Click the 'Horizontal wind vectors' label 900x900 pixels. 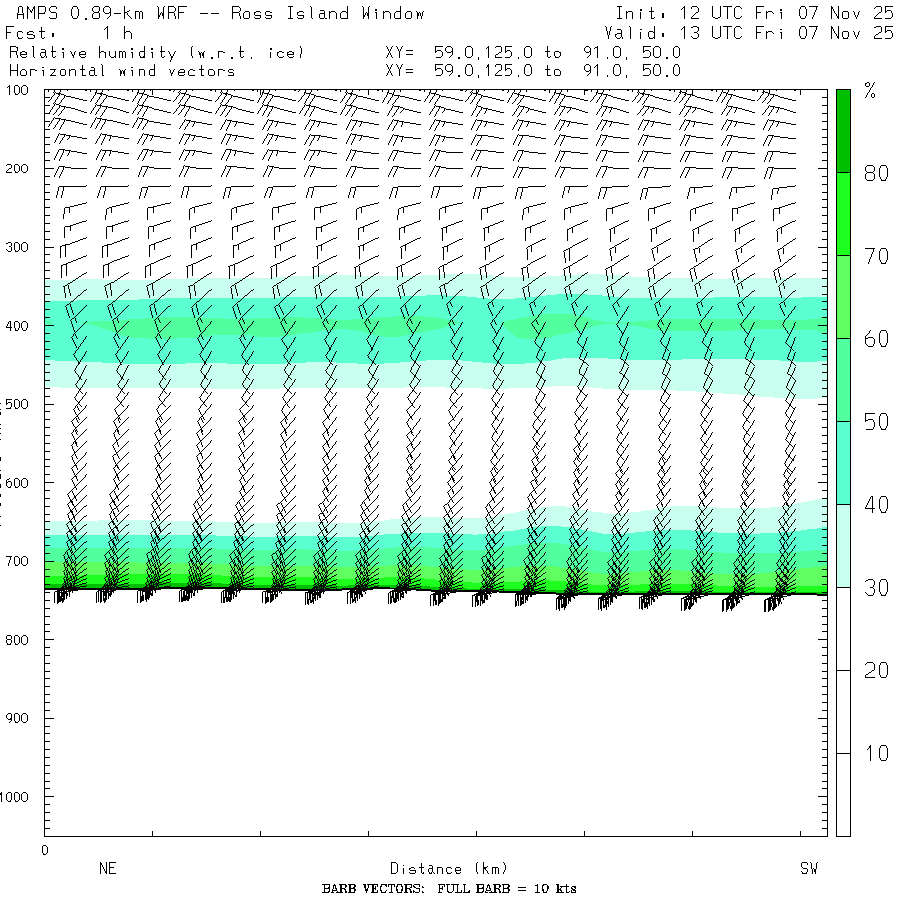pos(121,71)
